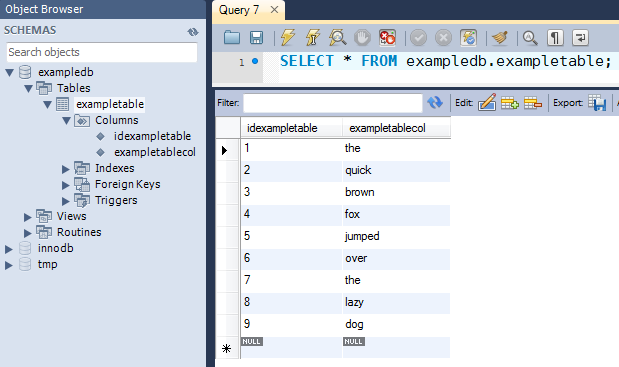Export recordset to file icon
The height and width of the screenshot is (367, 619).
[597, 103]
